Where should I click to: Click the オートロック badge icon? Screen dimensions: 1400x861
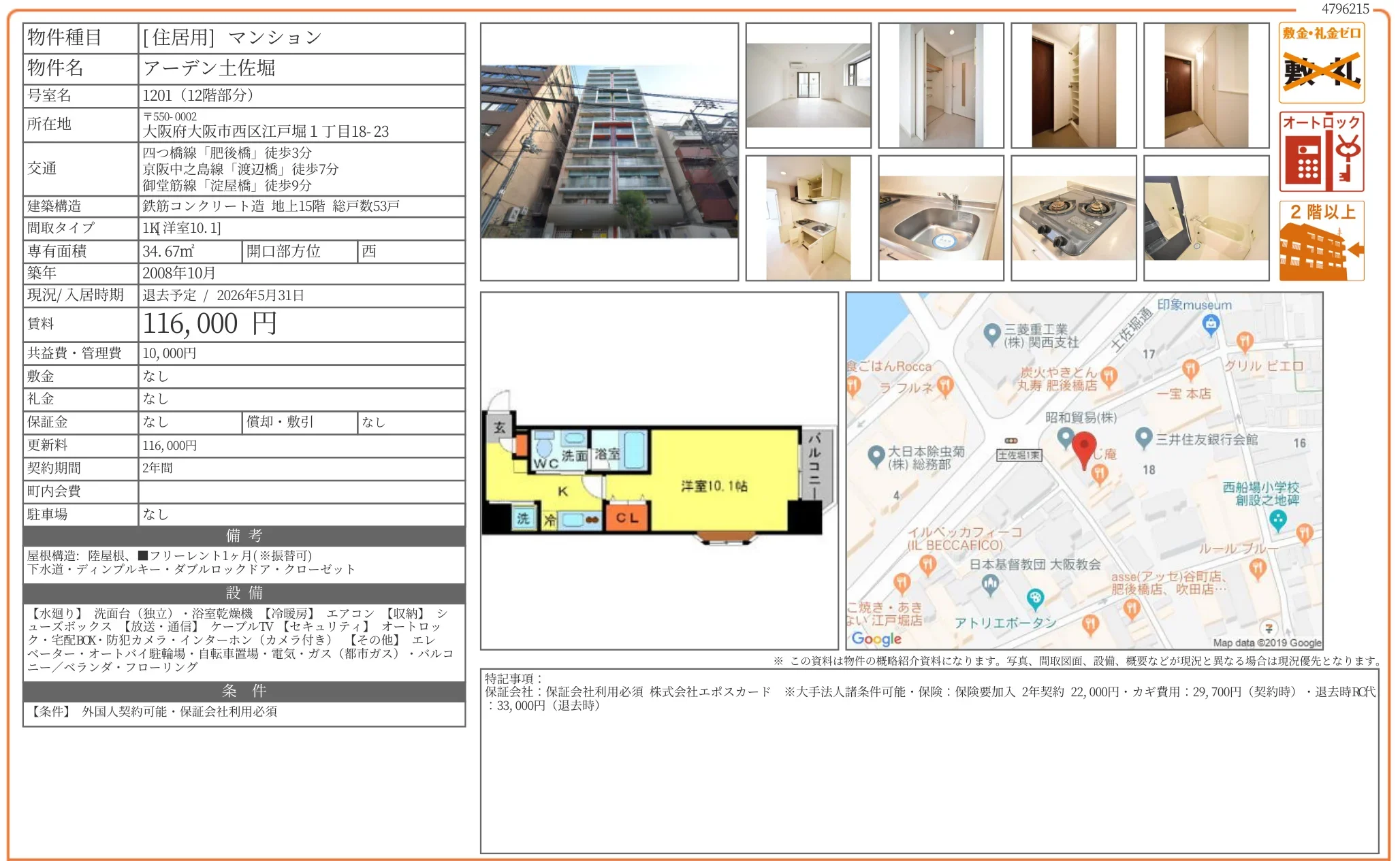point(1321,152)
